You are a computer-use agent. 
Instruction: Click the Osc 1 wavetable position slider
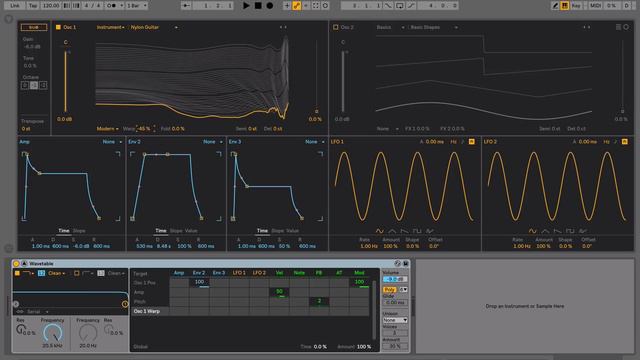click(316, 76)
